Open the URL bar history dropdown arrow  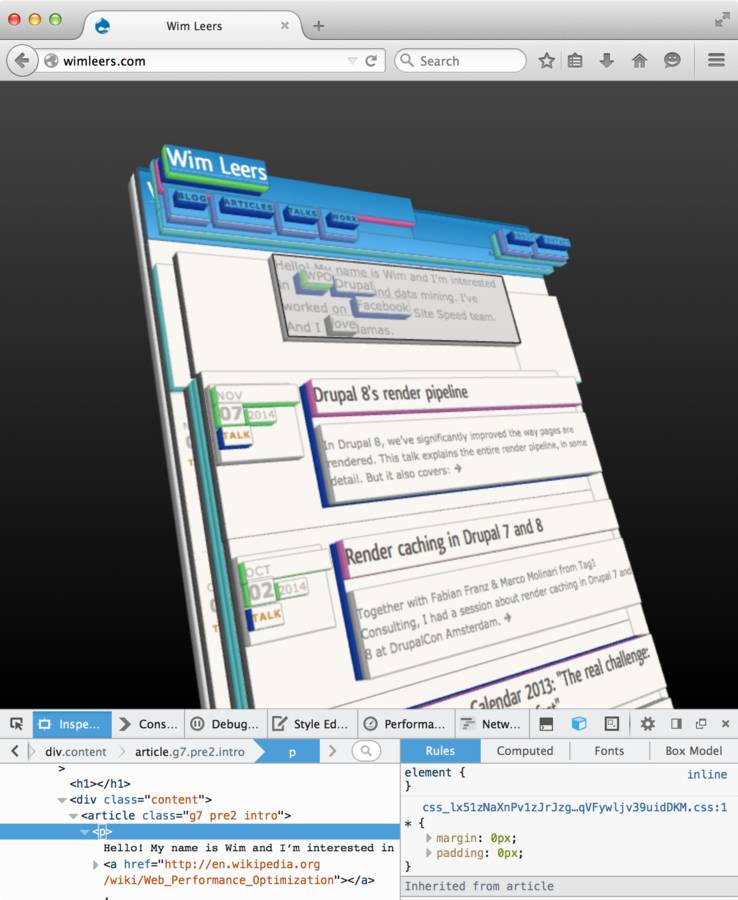tap(352, 61)
